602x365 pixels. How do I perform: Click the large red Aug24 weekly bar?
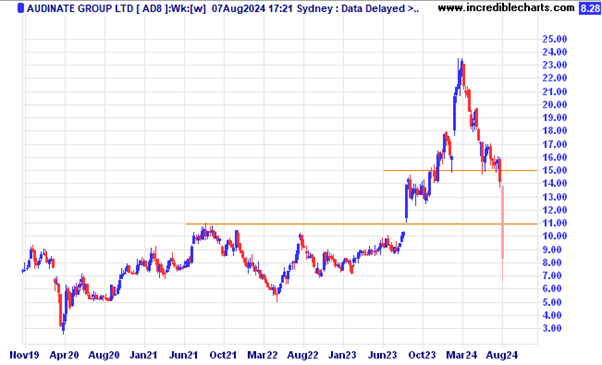point(502,234)
